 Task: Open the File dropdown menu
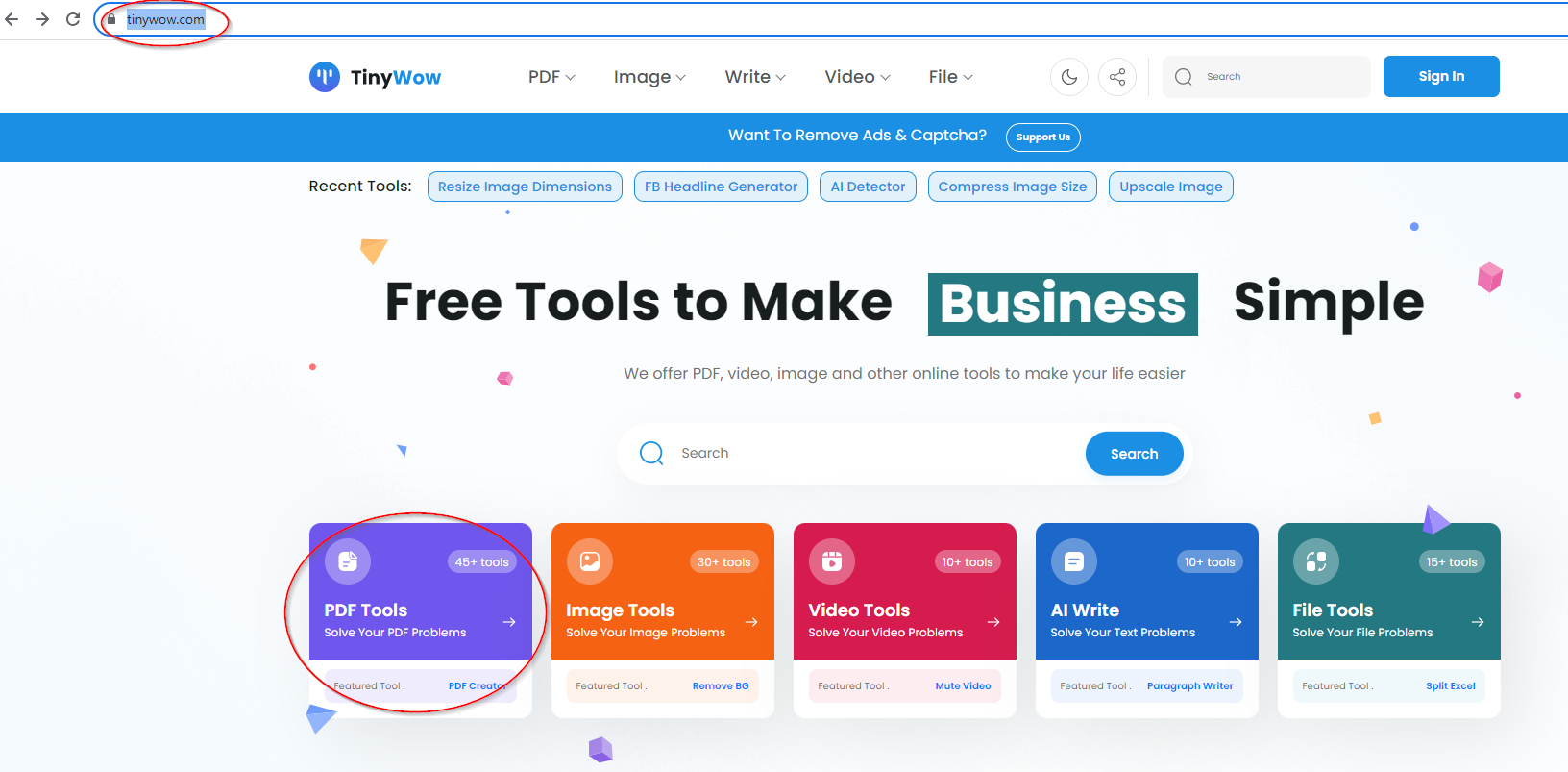coord(950,77)
